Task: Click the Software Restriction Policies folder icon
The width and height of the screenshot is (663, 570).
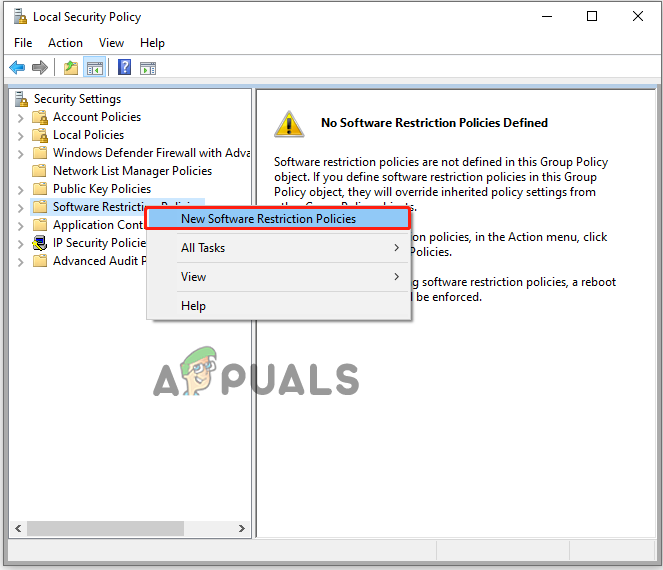Action: pyautogui.click(x=40, y=207)
